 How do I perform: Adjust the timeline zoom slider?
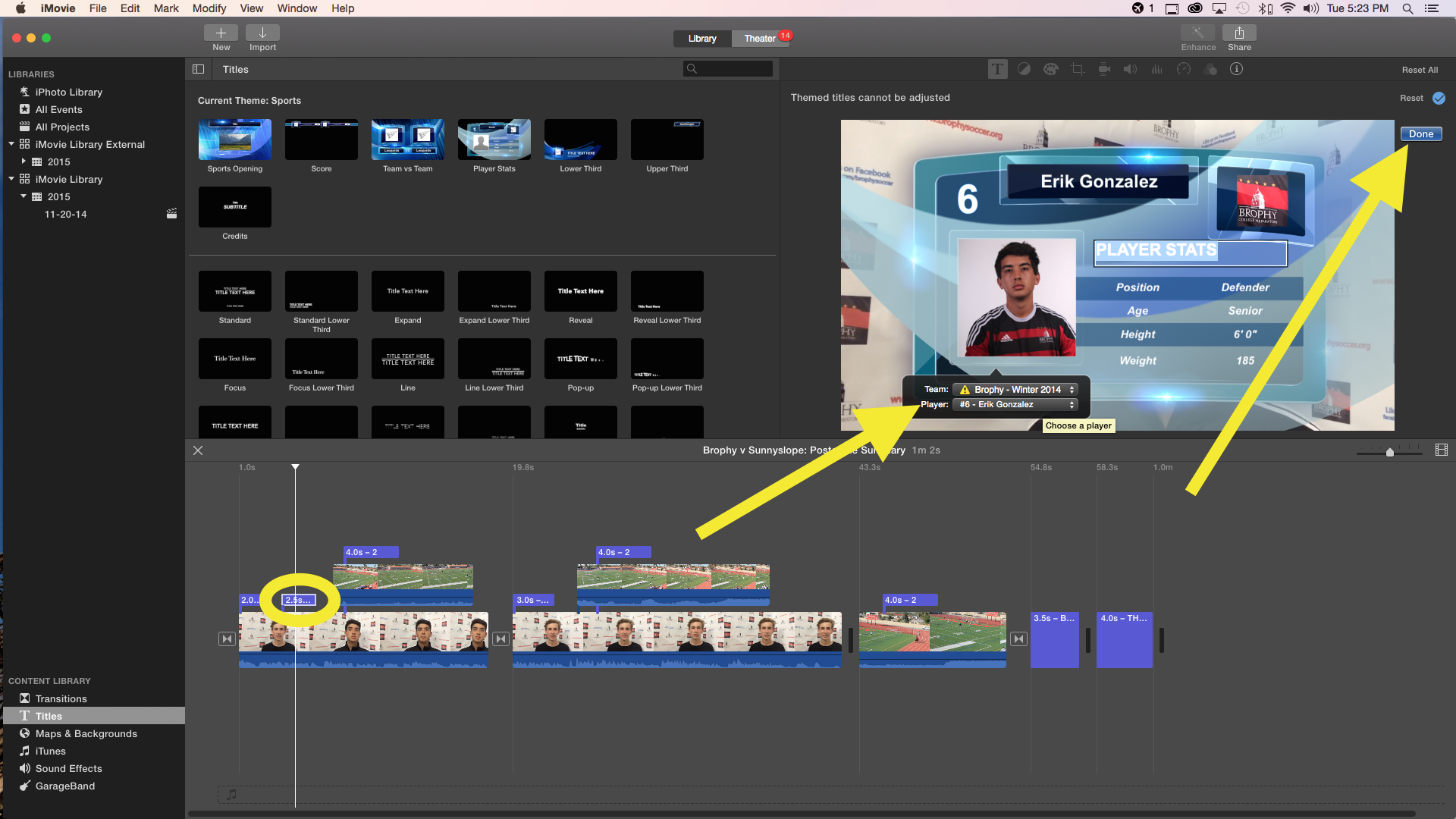pyautogui.click(x=1389, y=452)
